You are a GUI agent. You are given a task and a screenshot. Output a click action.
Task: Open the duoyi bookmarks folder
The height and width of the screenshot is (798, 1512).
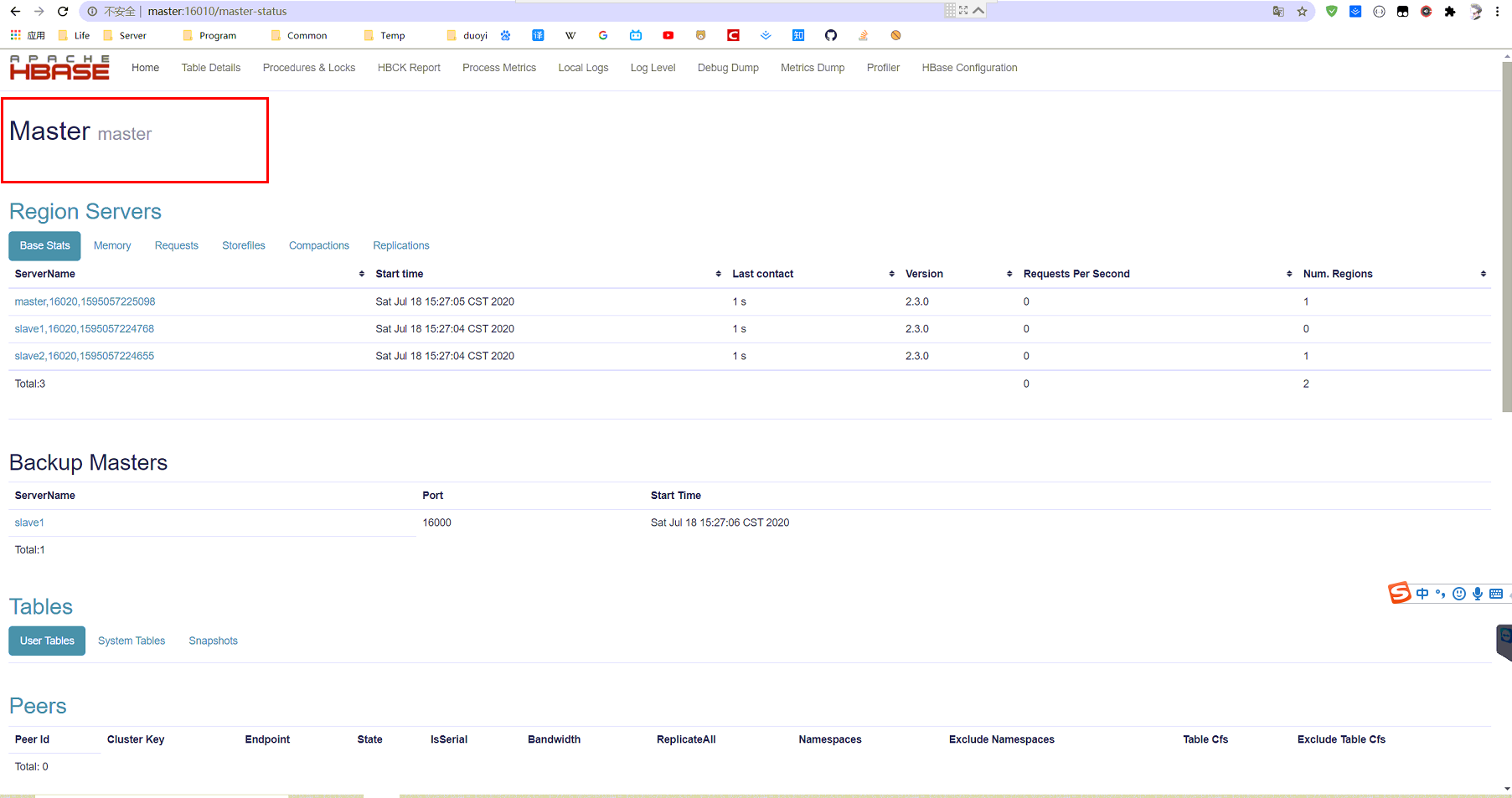tap(467, 35)
